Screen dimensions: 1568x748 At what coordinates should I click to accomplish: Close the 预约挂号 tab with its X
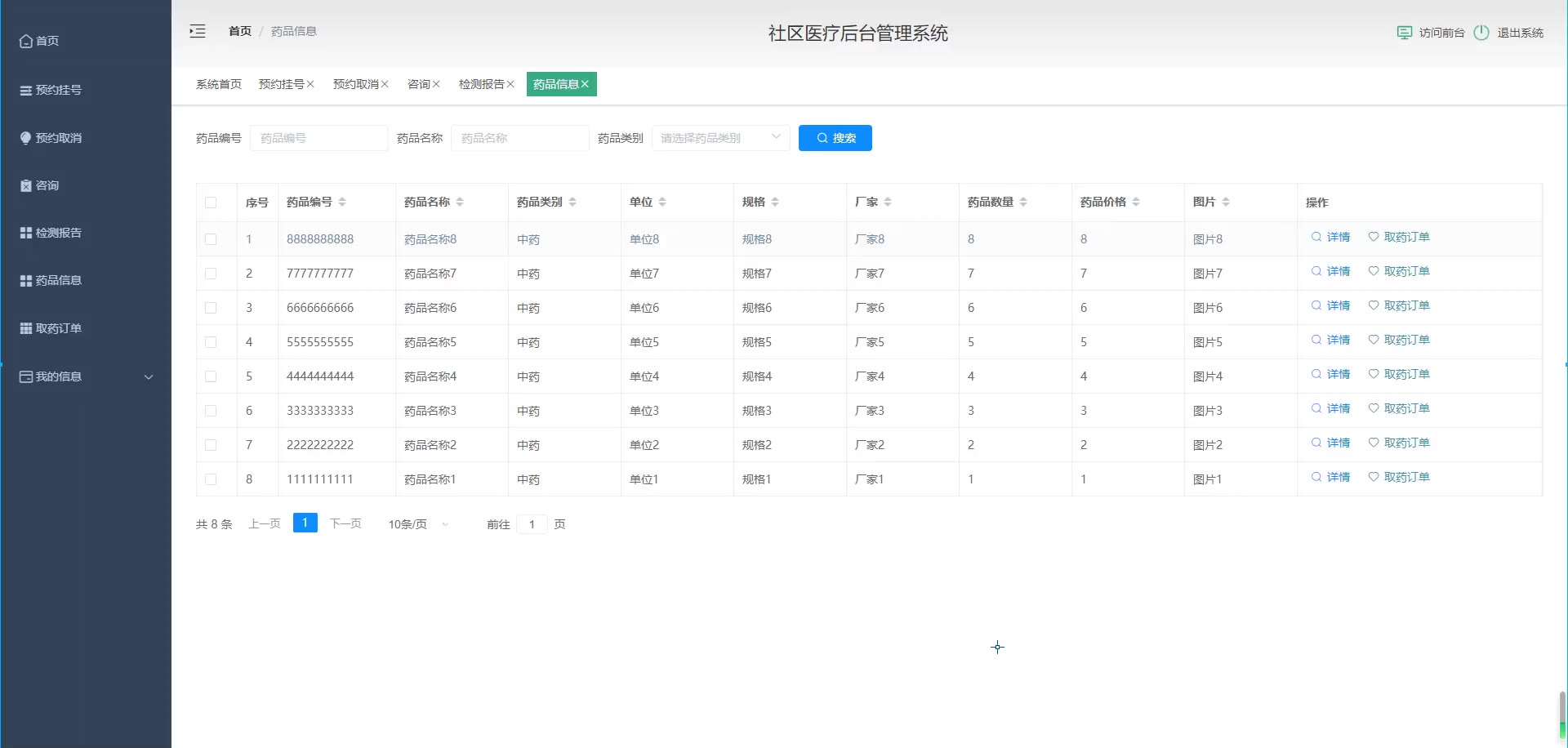click(x=310, y=84)
